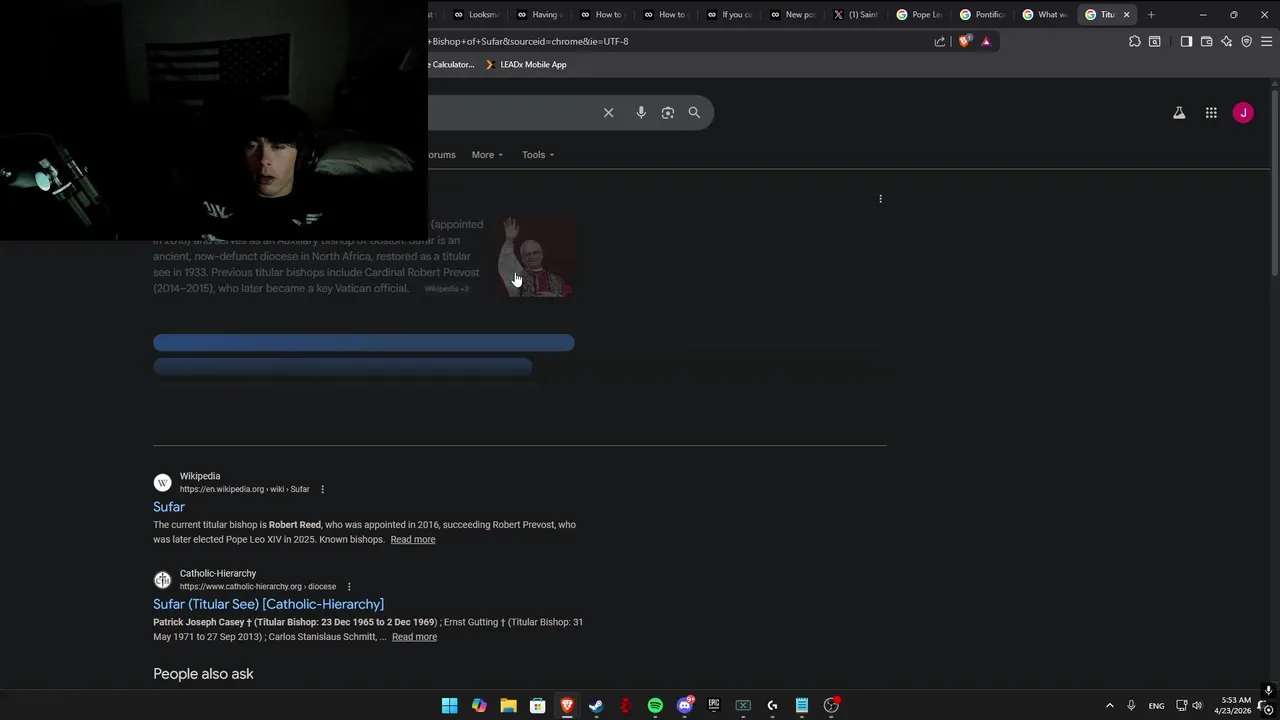
Task: Open File Explorer from the taskbar
Action: click(x=508, y=706)
